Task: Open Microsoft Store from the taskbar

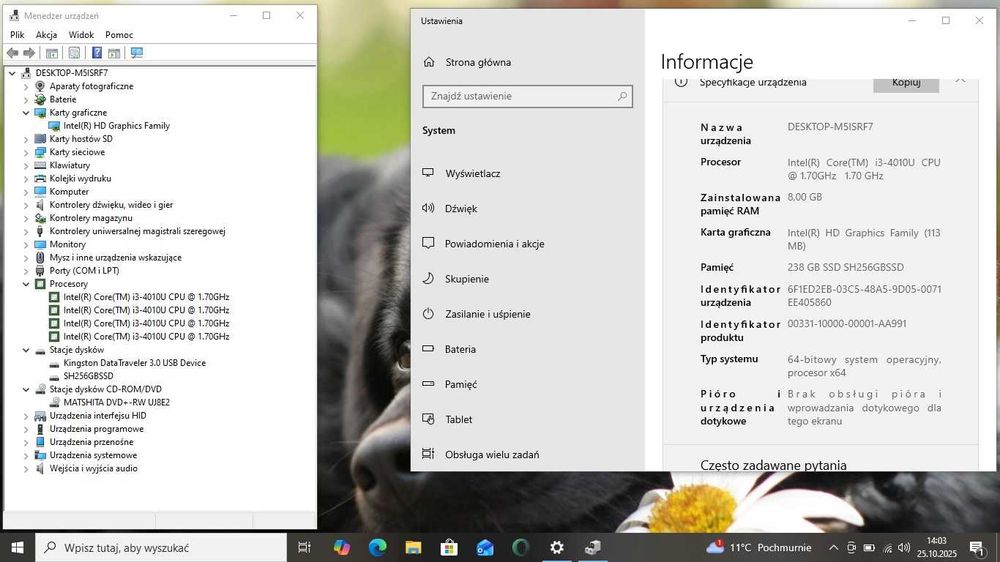Action: [449, 547]
